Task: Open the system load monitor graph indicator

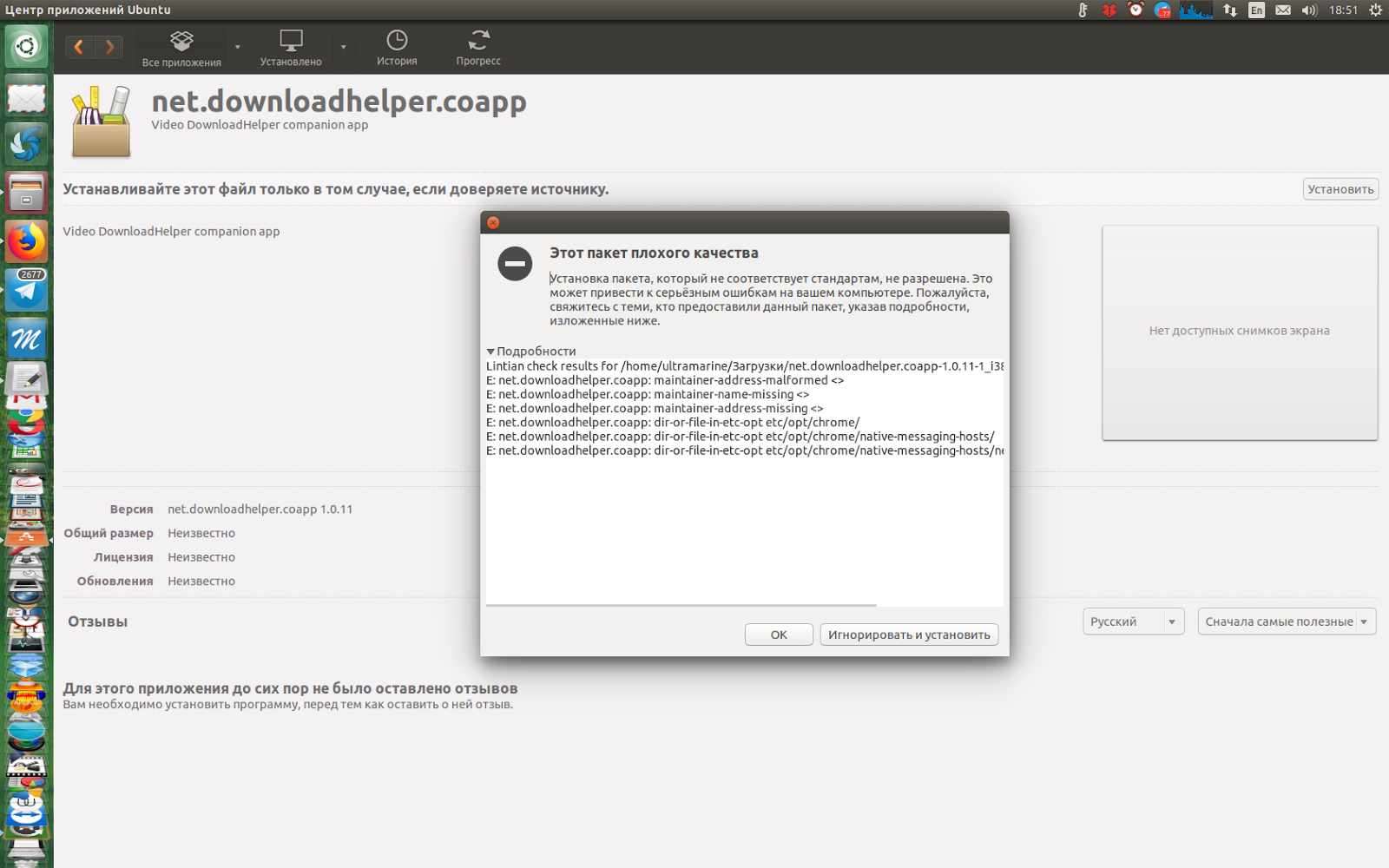Action: click(1196, 10)
